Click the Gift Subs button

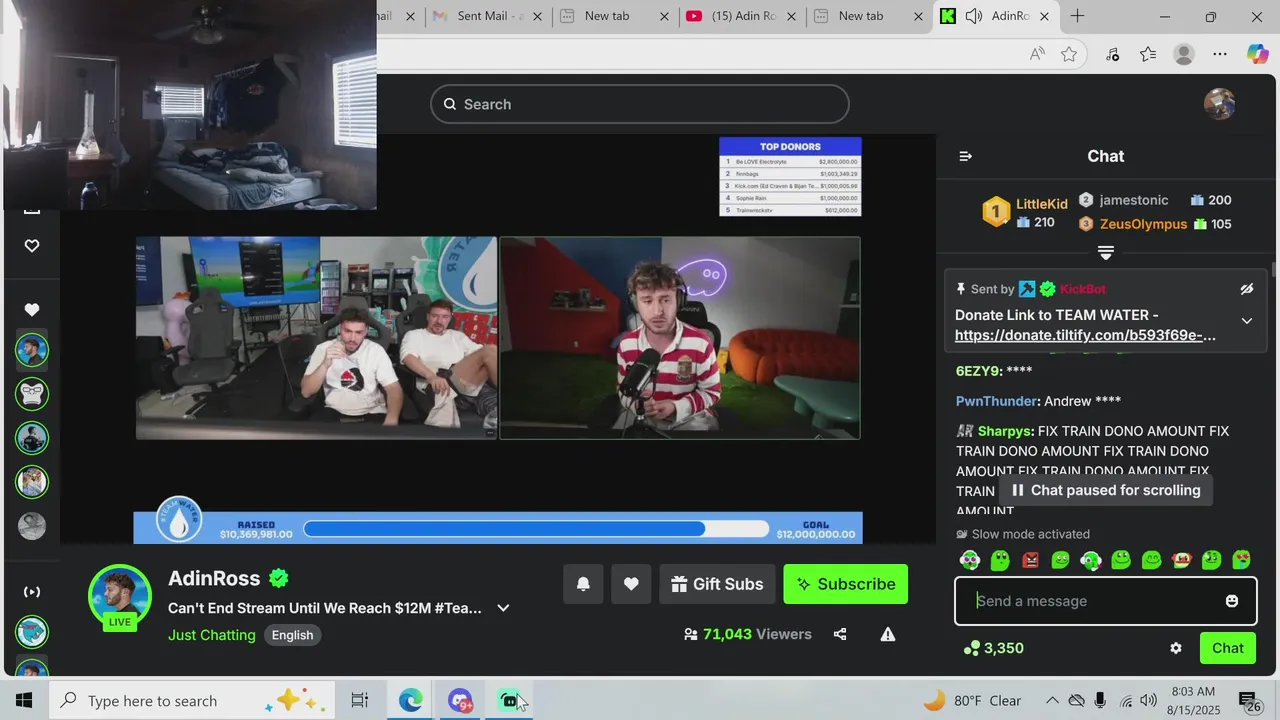[x=717, y=584]
